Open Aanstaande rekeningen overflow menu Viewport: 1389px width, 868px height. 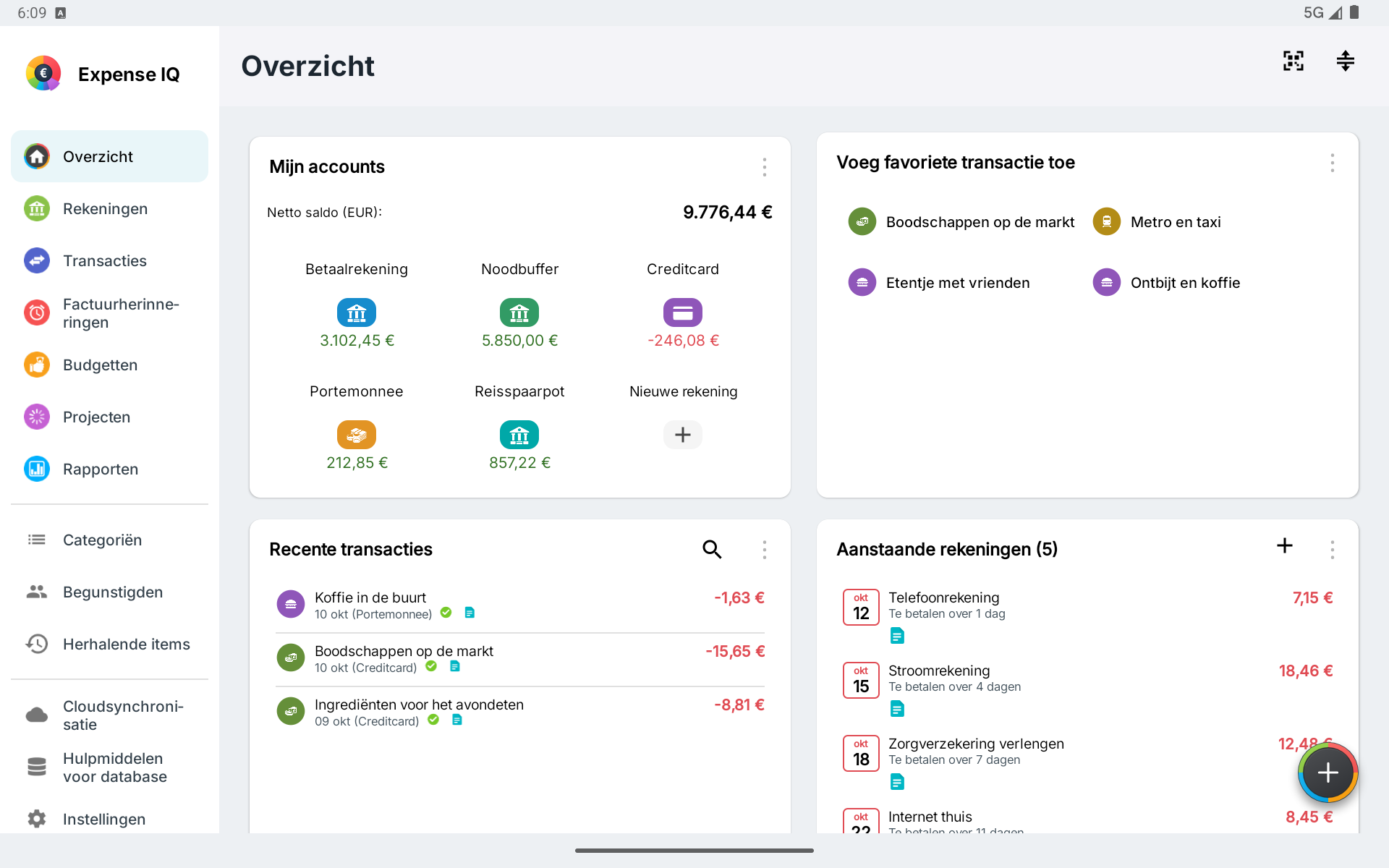1332,550
